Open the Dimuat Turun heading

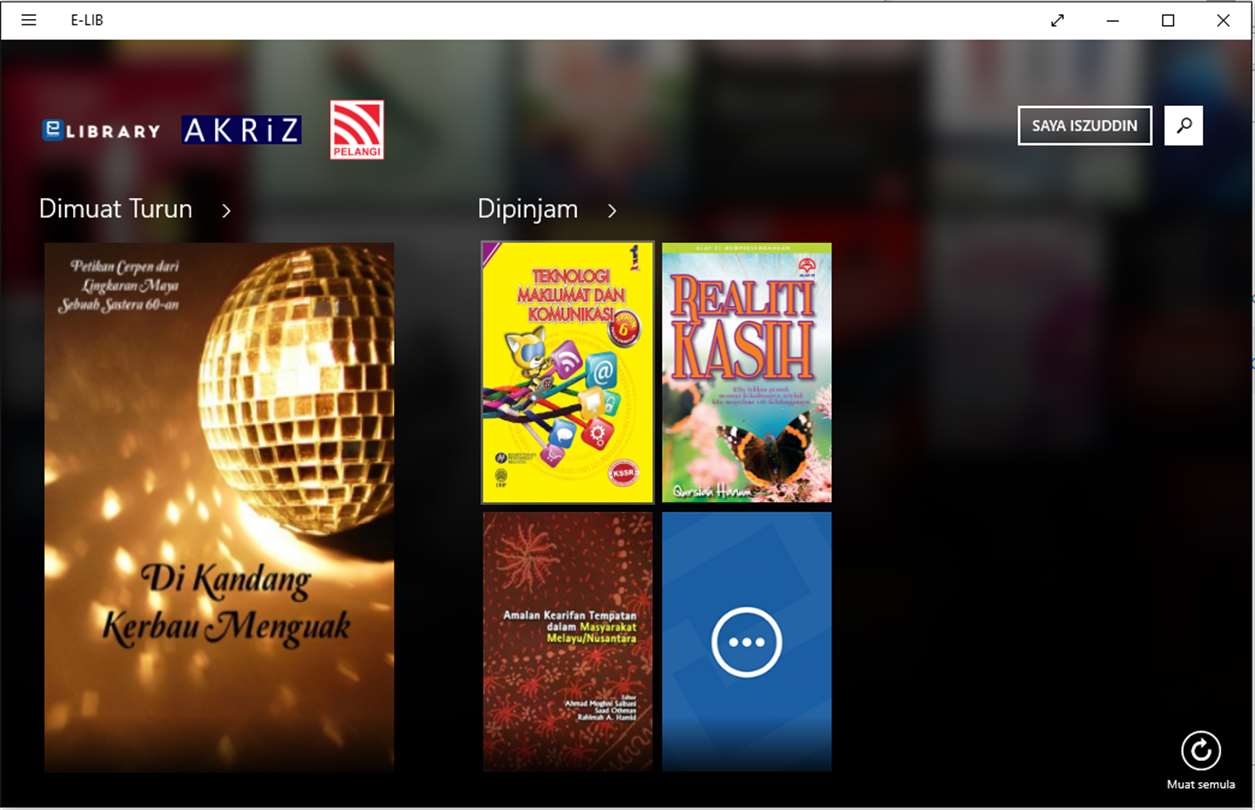[116, 209]
